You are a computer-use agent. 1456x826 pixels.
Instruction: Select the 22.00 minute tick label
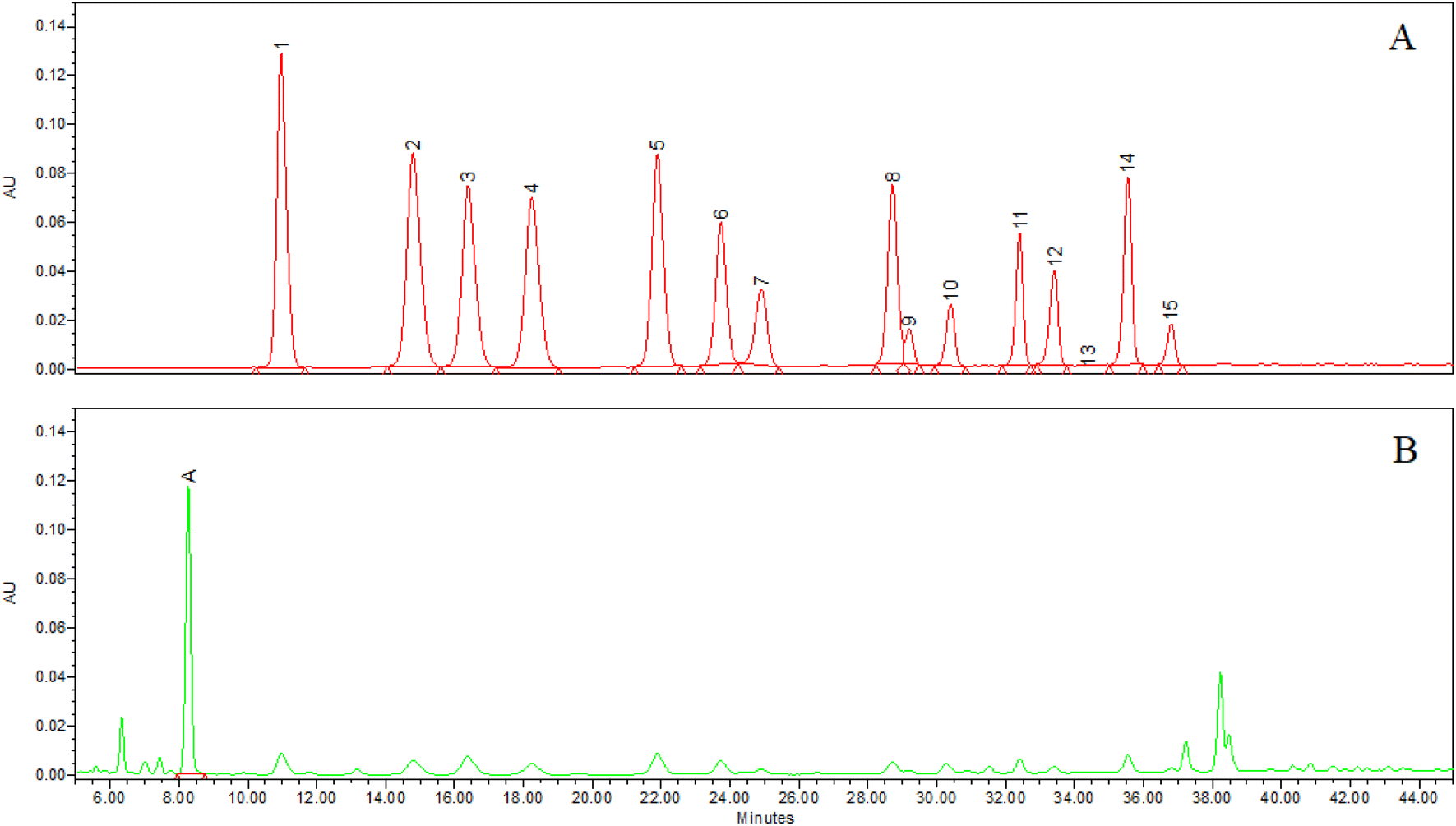click(660, 797)
